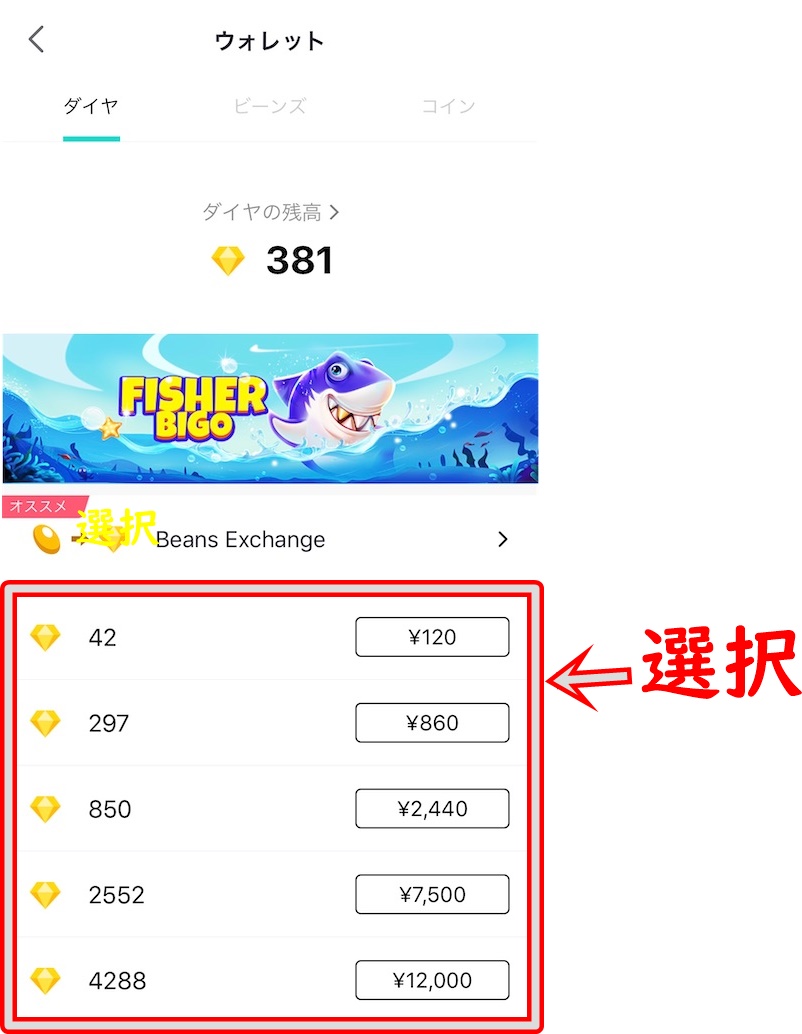The image size is (802, 1034).
Task: Buy 297 diamonds for ¥860
Action: [x=432, y=723]
